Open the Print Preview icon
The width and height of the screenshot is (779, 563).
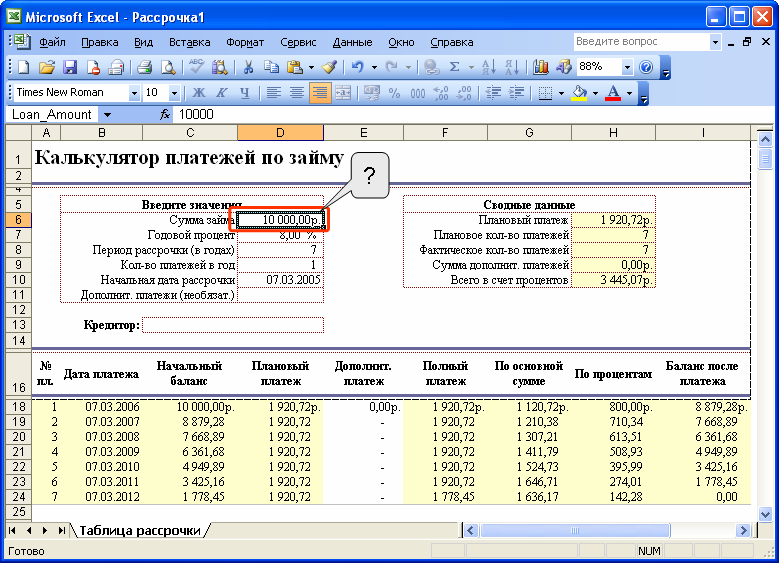coord(168,67)
